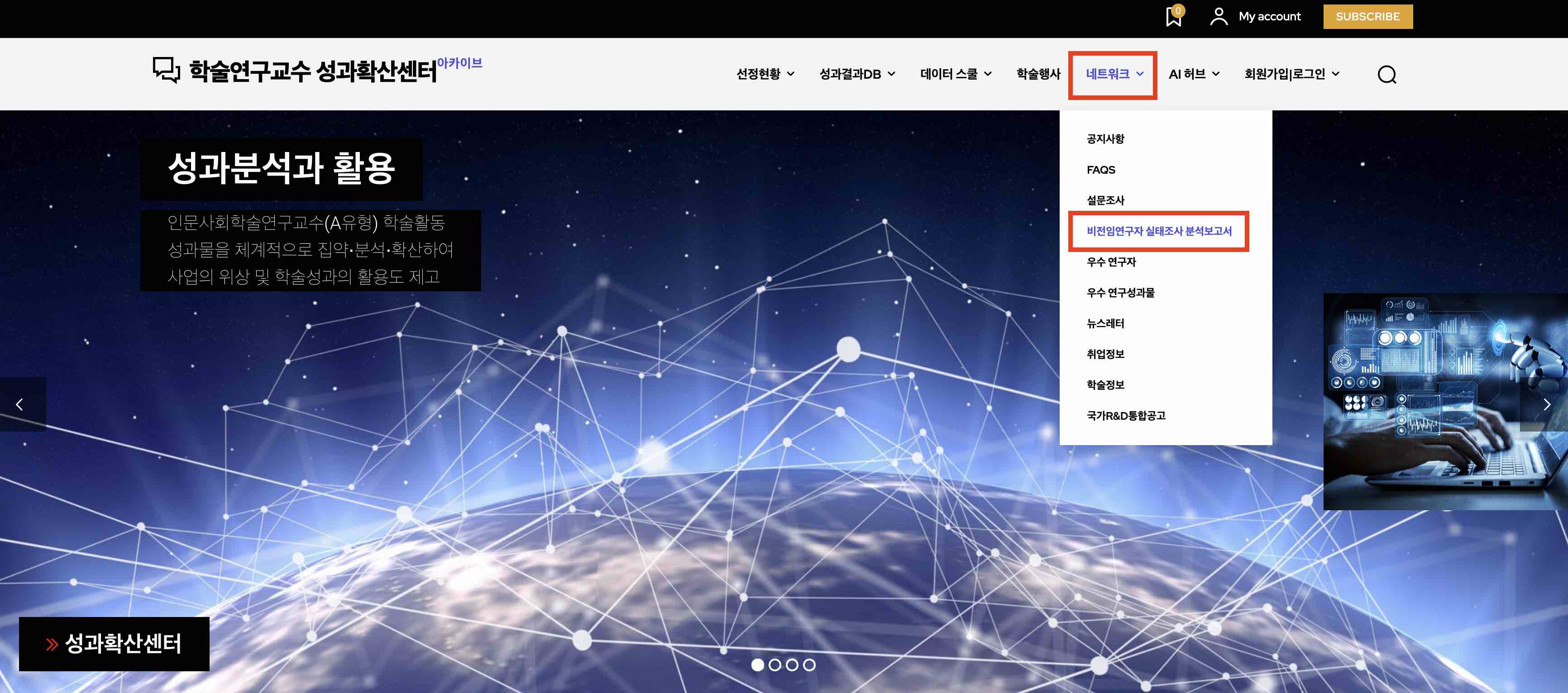1568x693 pixels.
Task: Advance to the next slide arrow
Action: (1546, 404)
